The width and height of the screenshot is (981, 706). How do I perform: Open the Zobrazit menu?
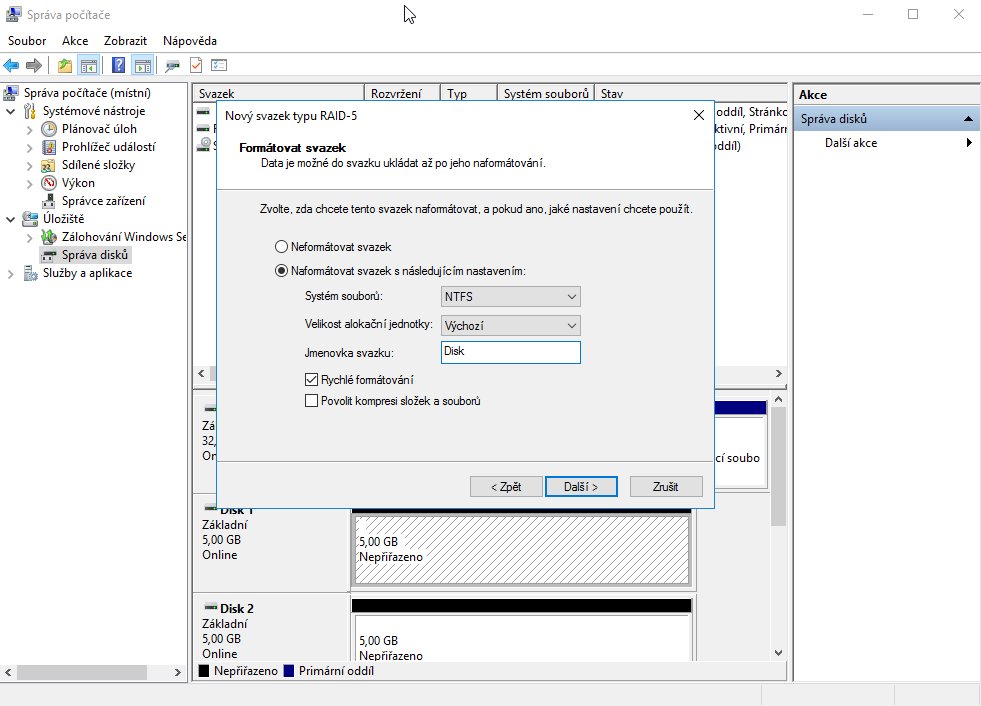(125, 41)
